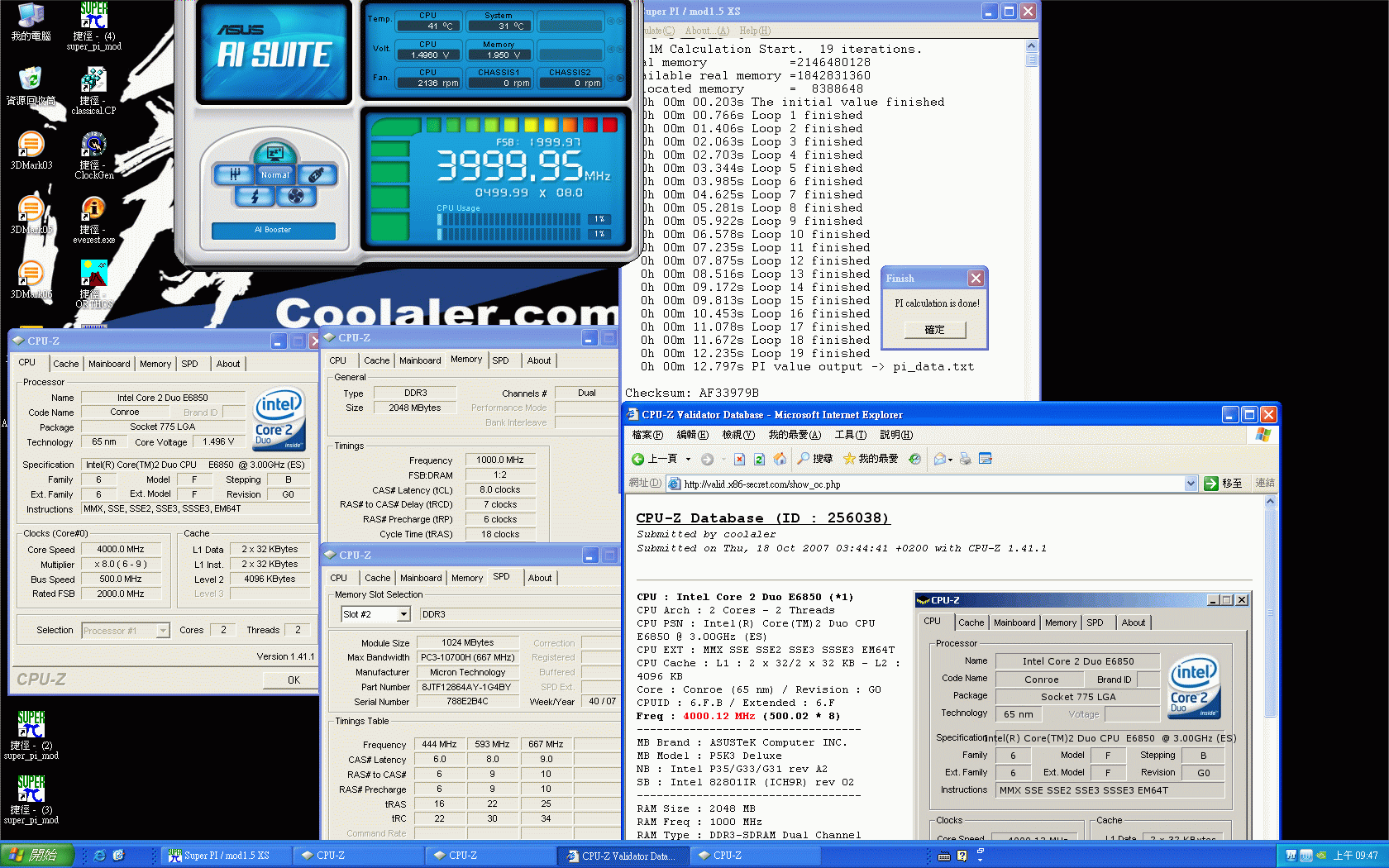Open the everest.exe shortcut desktop icon
Image resolution: width=1389 pixels, height=868 pixels.
(x=94, y=220)
